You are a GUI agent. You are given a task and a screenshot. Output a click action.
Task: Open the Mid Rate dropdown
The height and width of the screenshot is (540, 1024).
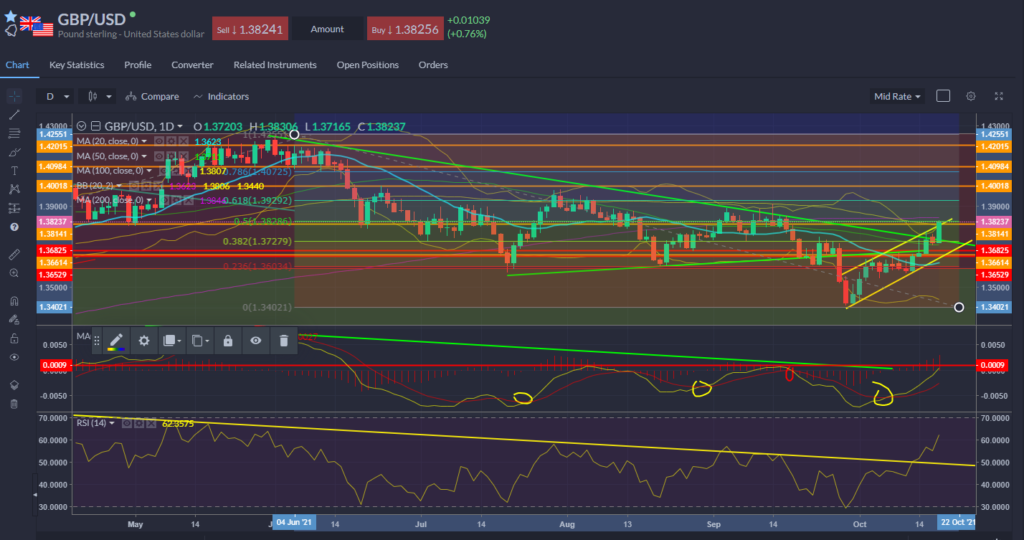click(x=898, y=96)
